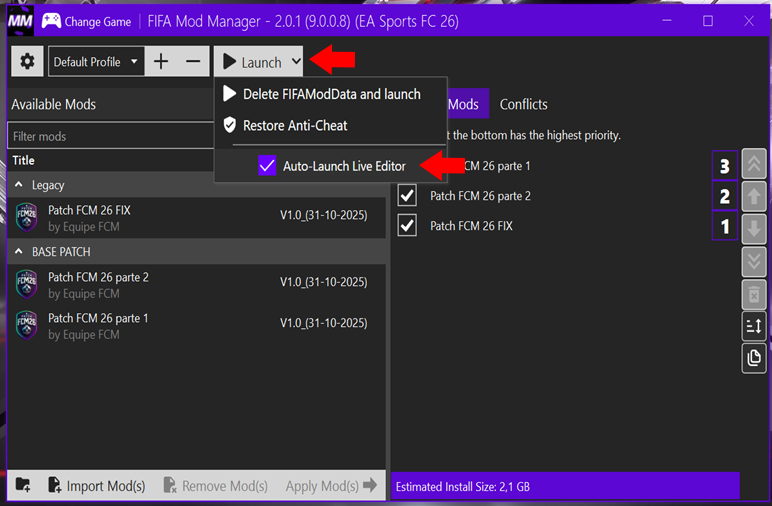Add a new profile with the plus icon

(x=160, y=62)
